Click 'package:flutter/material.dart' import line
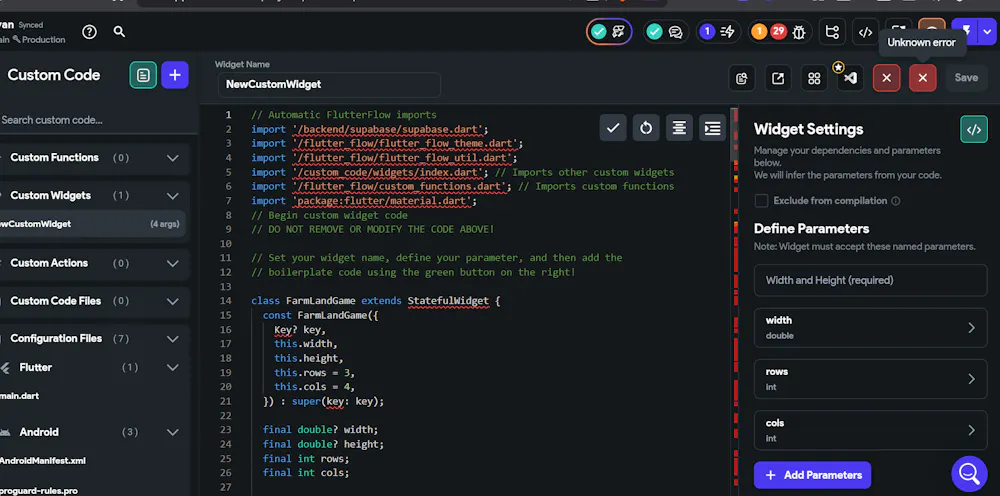Screen dimensions: 1000x496 click(364, 201)
